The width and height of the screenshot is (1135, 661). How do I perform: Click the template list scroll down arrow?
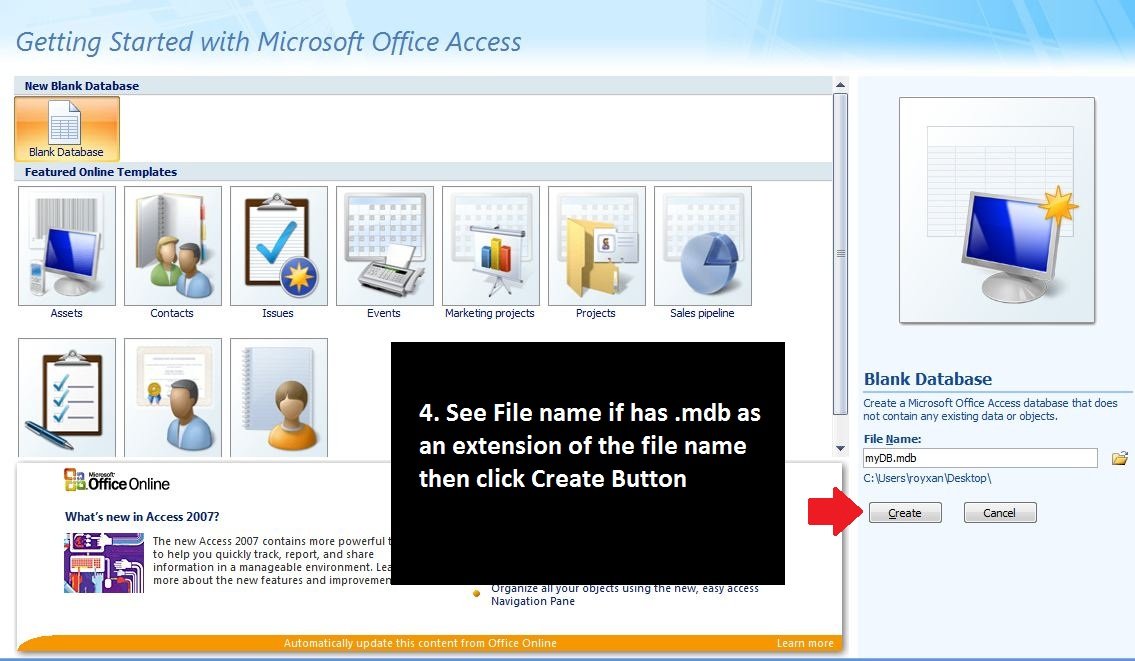pyautogui.click(x=840, y=449)
